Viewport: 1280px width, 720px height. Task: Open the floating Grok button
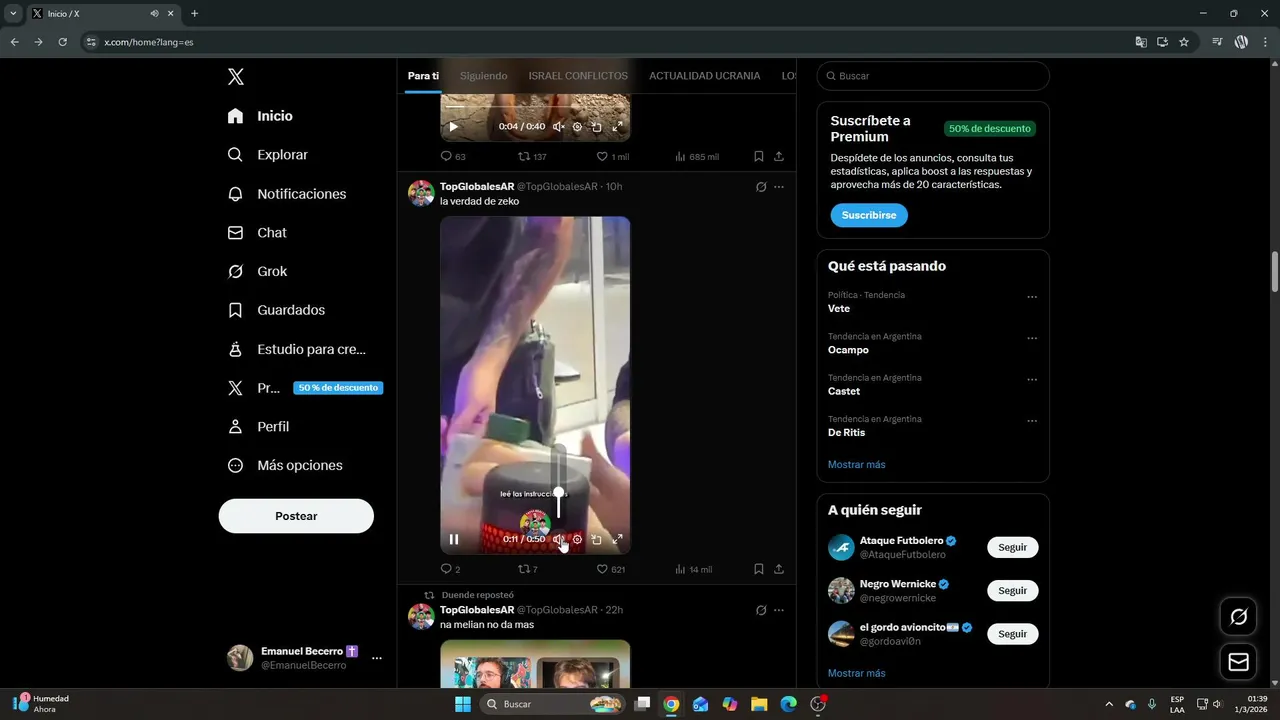[x=1238, y=617]
